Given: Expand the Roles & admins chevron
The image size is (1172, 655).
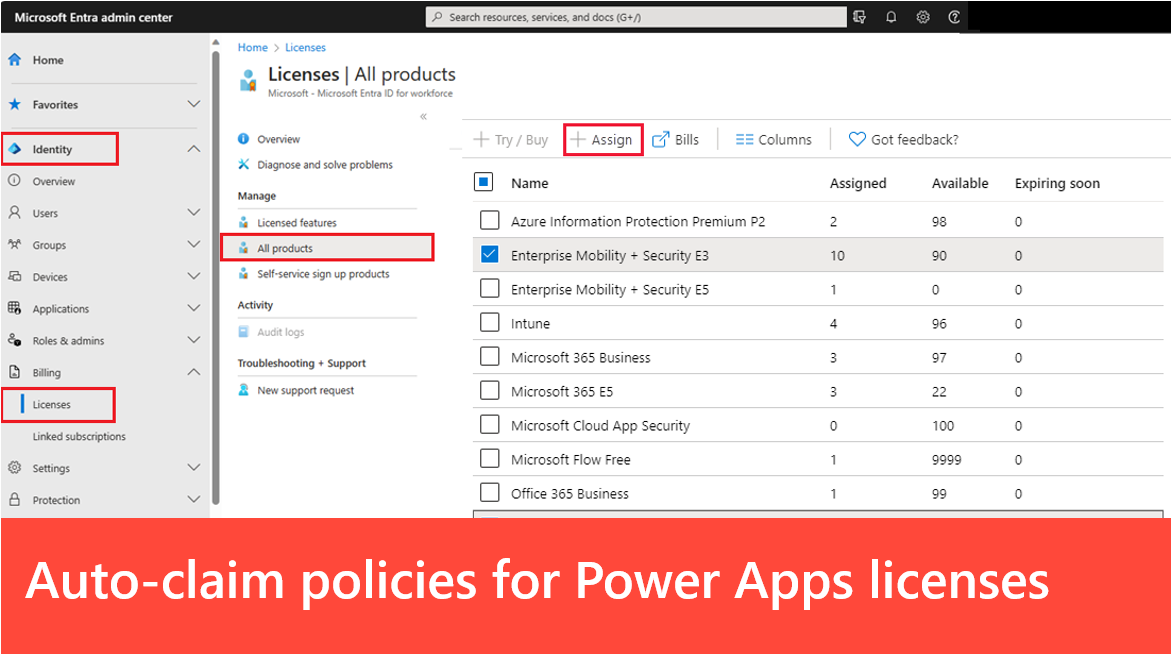Looking at the screenshot, I should click(194, 341).
